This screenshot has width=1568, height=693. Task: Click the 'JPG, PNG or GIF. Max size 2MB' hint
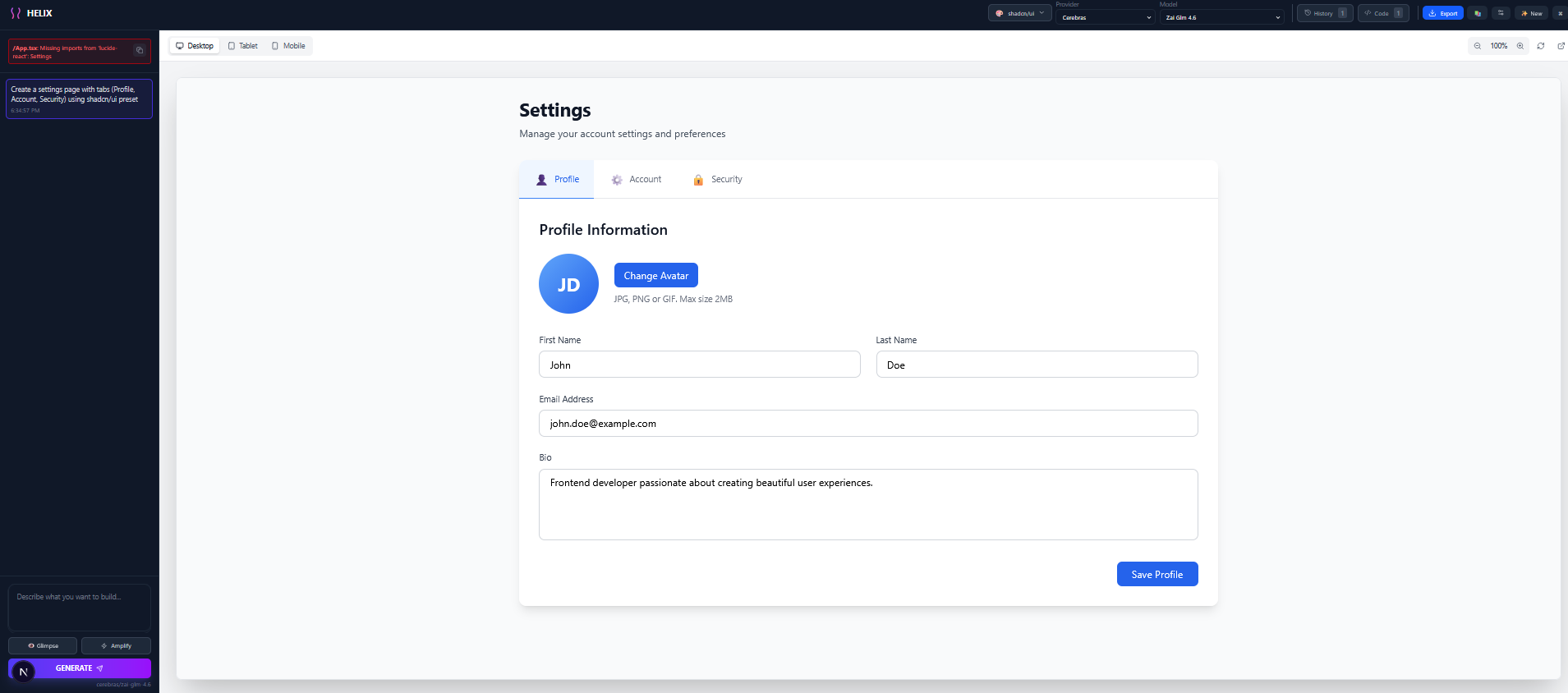click(673, 299)
